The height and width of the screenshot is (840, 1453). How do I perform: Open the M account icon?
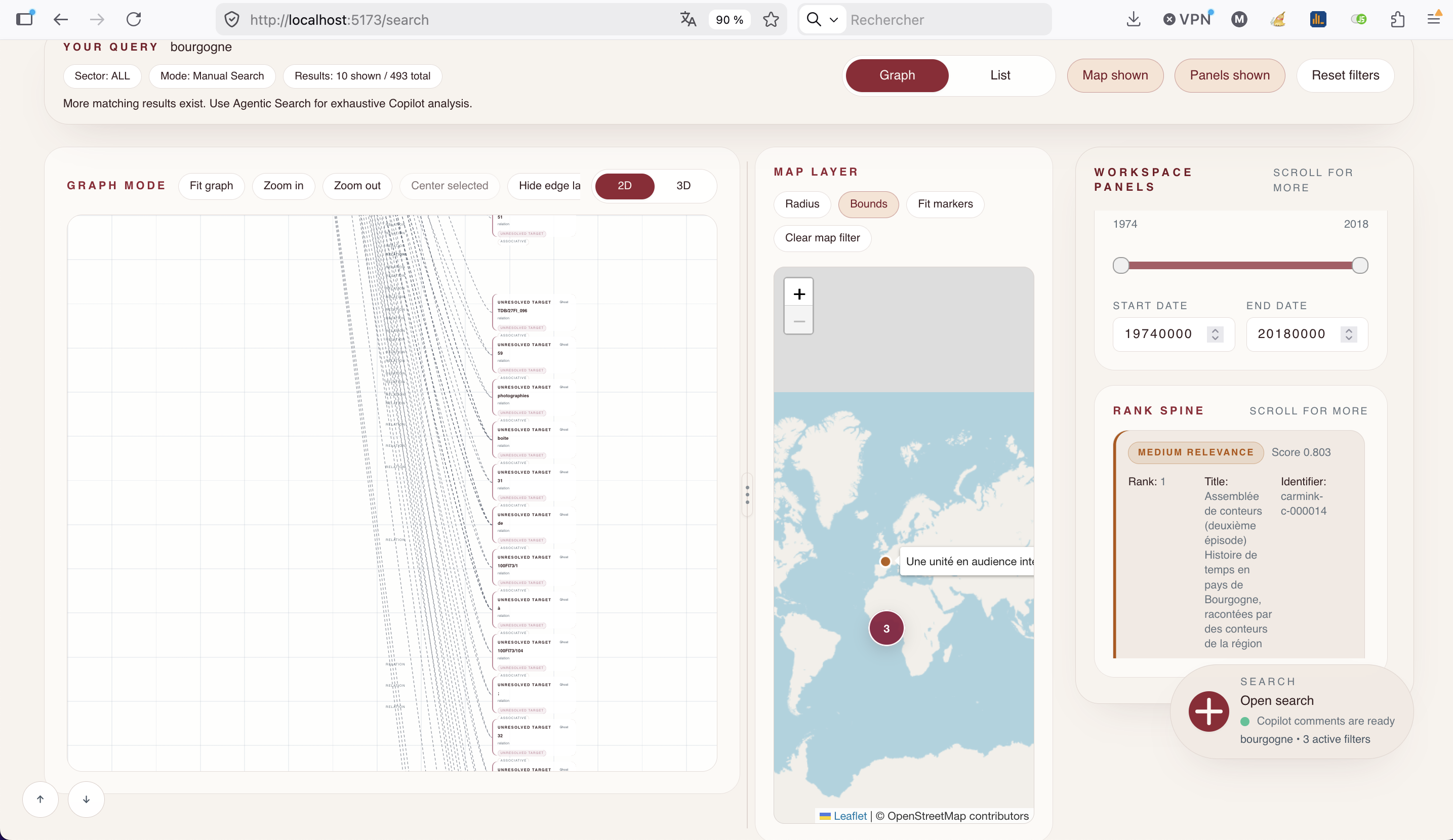[x=1239, y=20]
